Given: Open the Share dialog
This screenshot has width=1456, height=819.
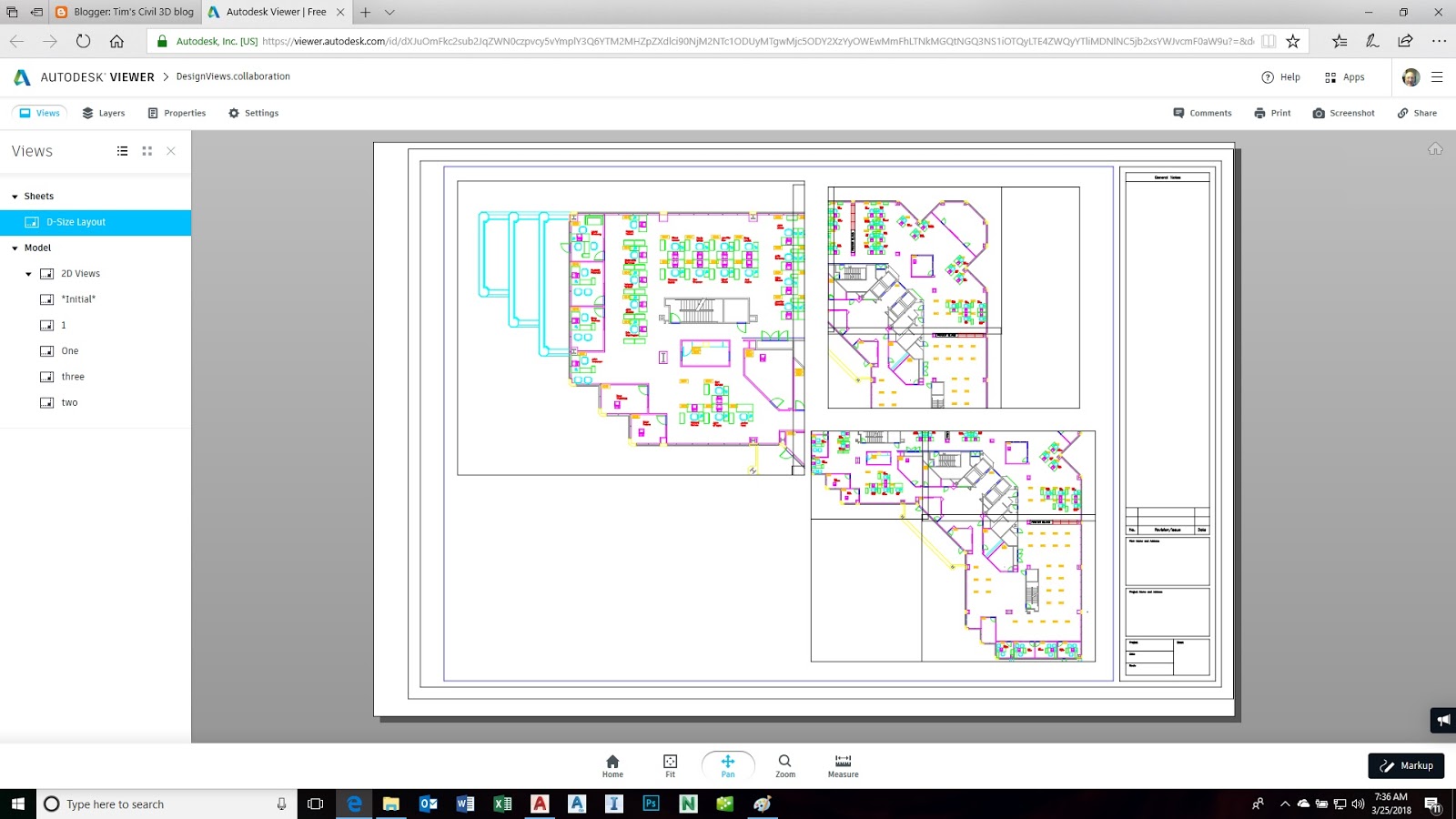Looking at the screenshot, I should [x=1417, y=112].
